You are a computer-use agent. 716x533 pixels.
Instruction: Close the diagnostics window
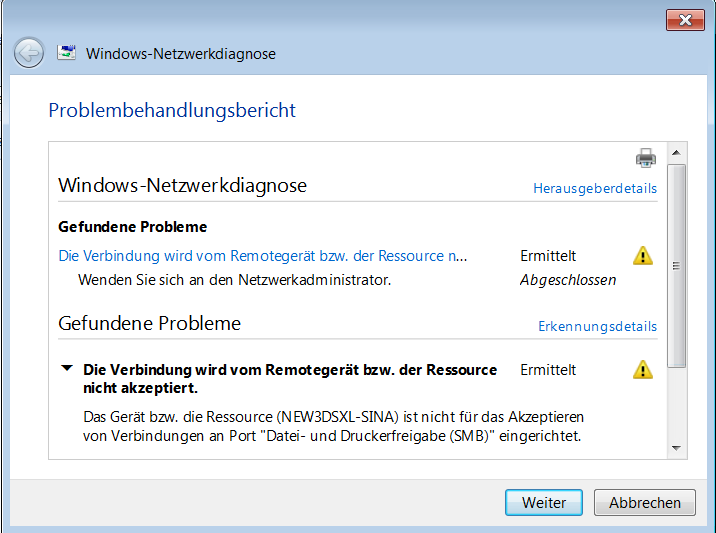click(x=685, y=20)
